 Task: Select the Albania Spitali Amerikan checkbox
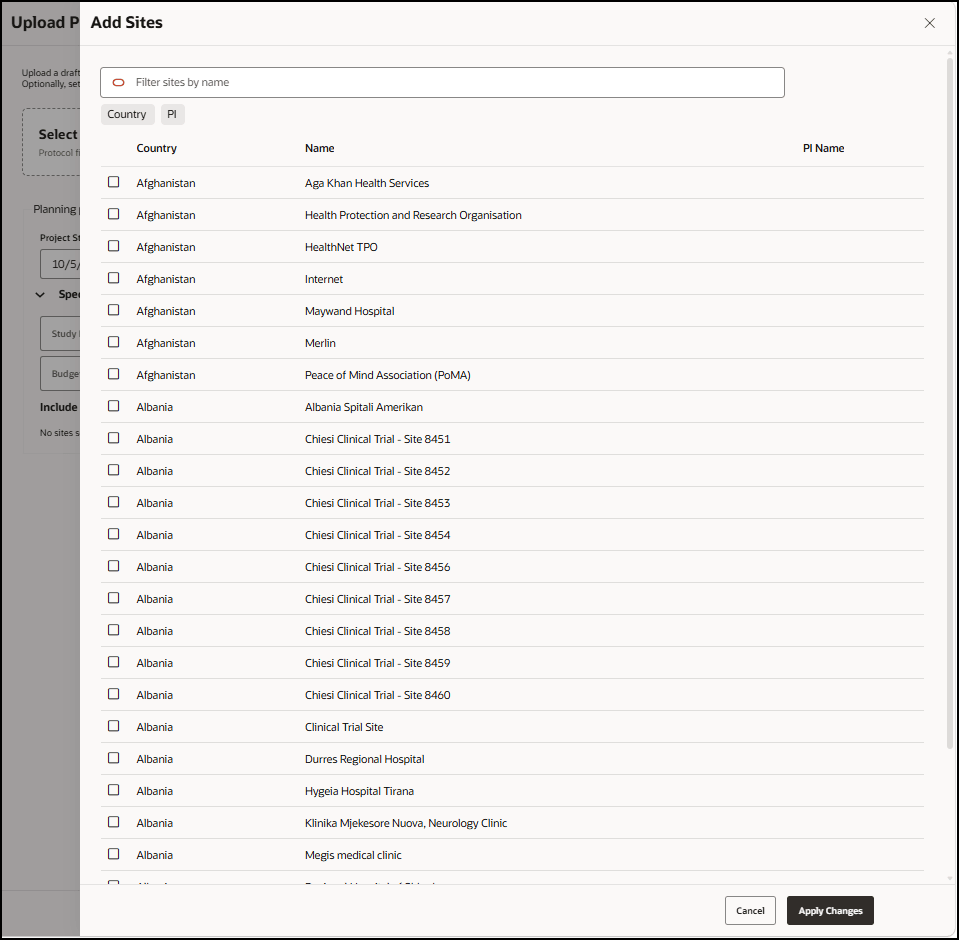[x=114, y=406]
